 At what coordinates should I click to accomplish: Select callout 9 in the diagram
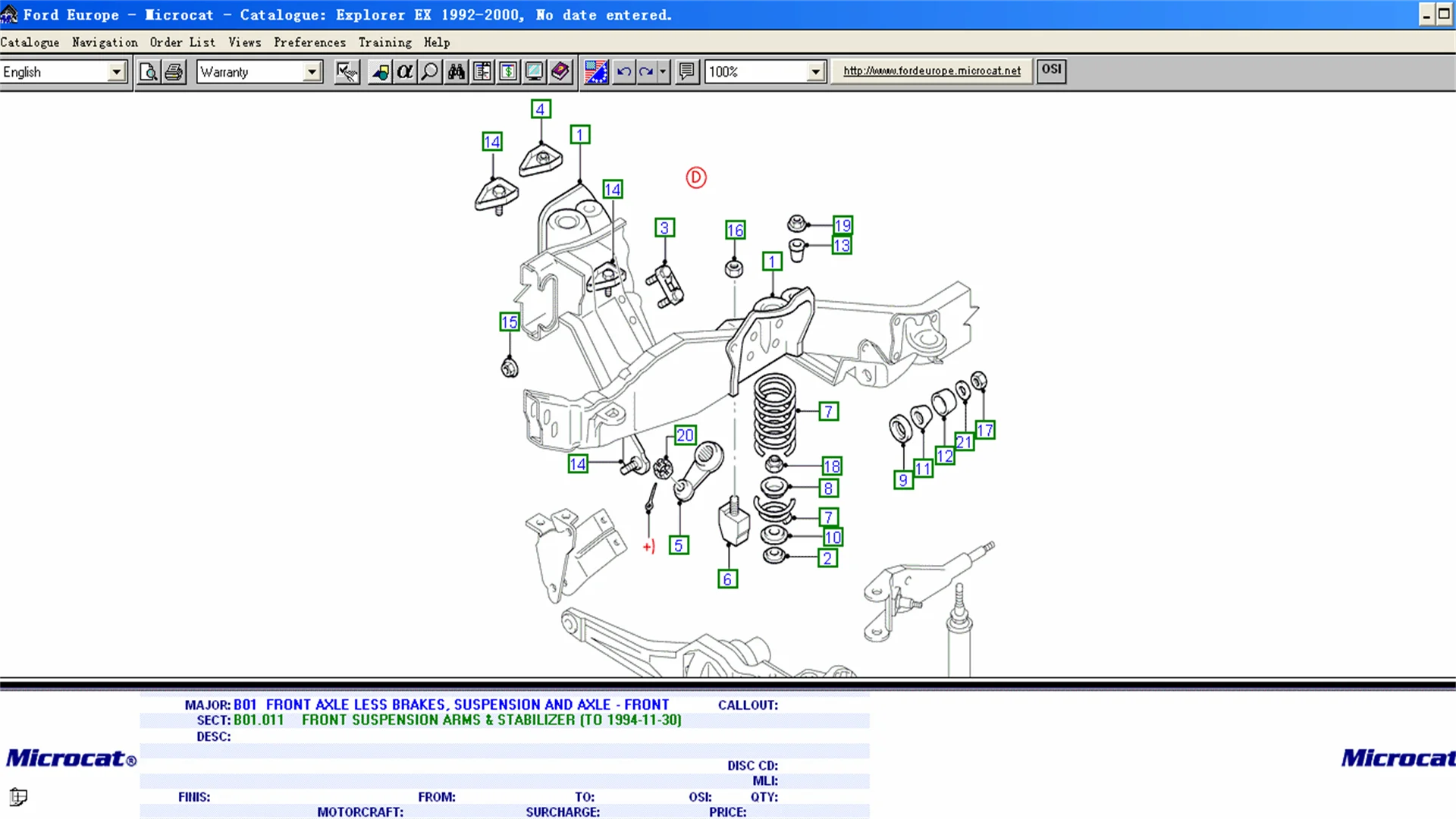tap(903, 480)
